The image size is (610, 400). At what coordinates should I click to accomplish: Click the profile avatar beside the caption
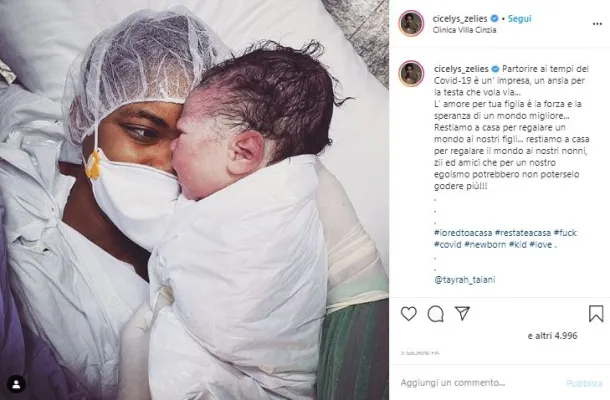click(411, 73)
